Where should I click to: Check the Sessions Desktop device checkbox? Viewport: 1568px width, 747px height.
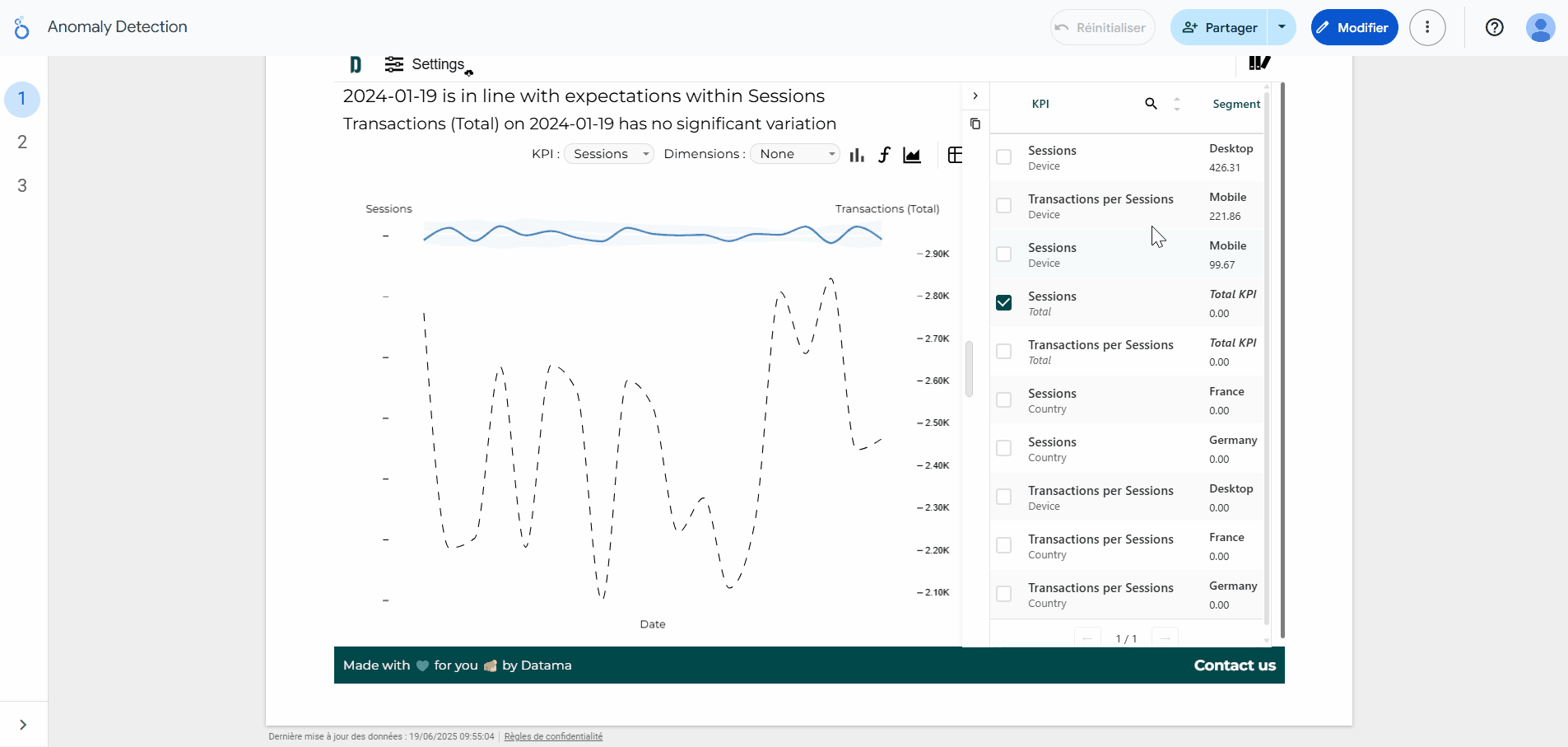pos(1004,157)
